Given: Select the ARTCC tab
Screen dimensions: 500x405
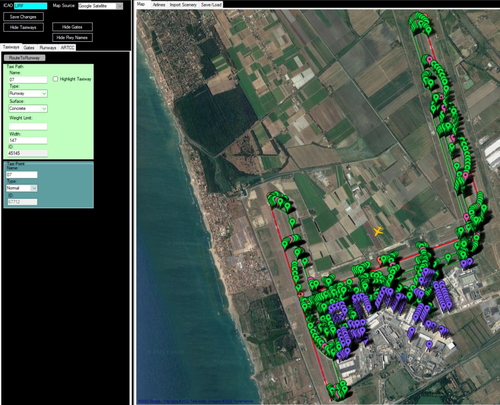Looking at the screenshot, I should [67, 48].
